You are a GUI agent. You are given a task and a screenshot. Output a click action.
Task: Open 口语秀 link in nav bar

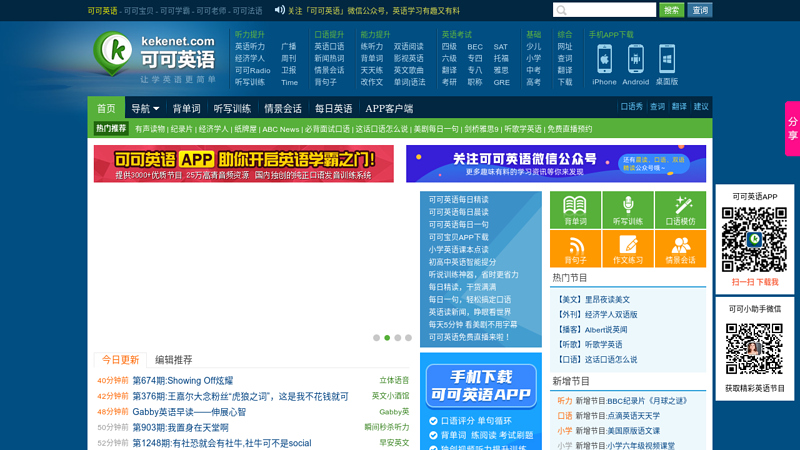631,107
